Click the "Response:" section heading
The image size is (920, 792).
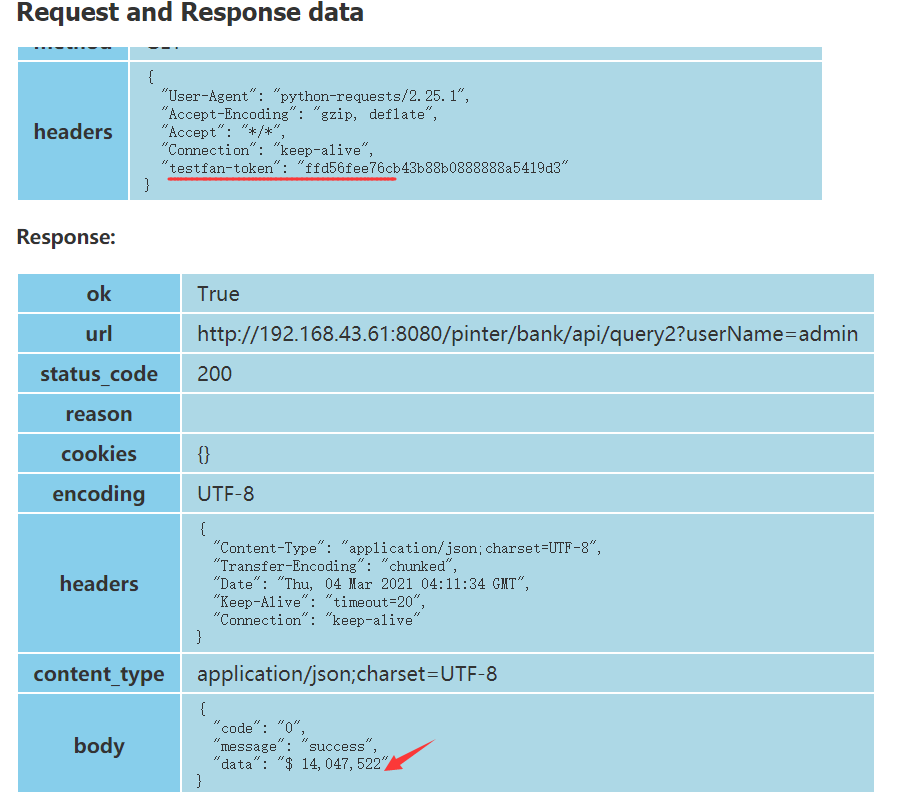click(66, 238)
